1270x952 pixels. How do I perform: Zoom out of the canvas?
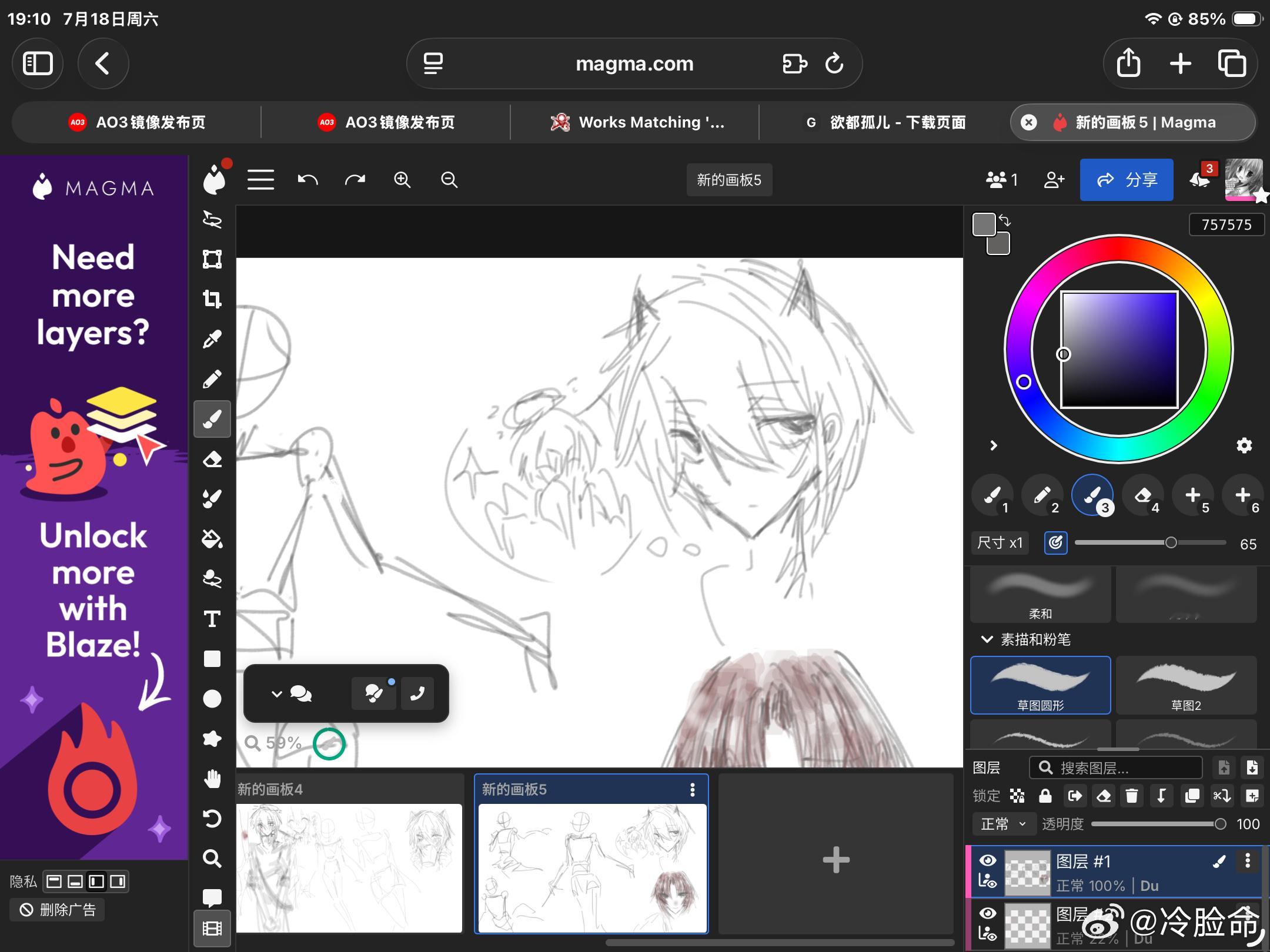[449, 180]
